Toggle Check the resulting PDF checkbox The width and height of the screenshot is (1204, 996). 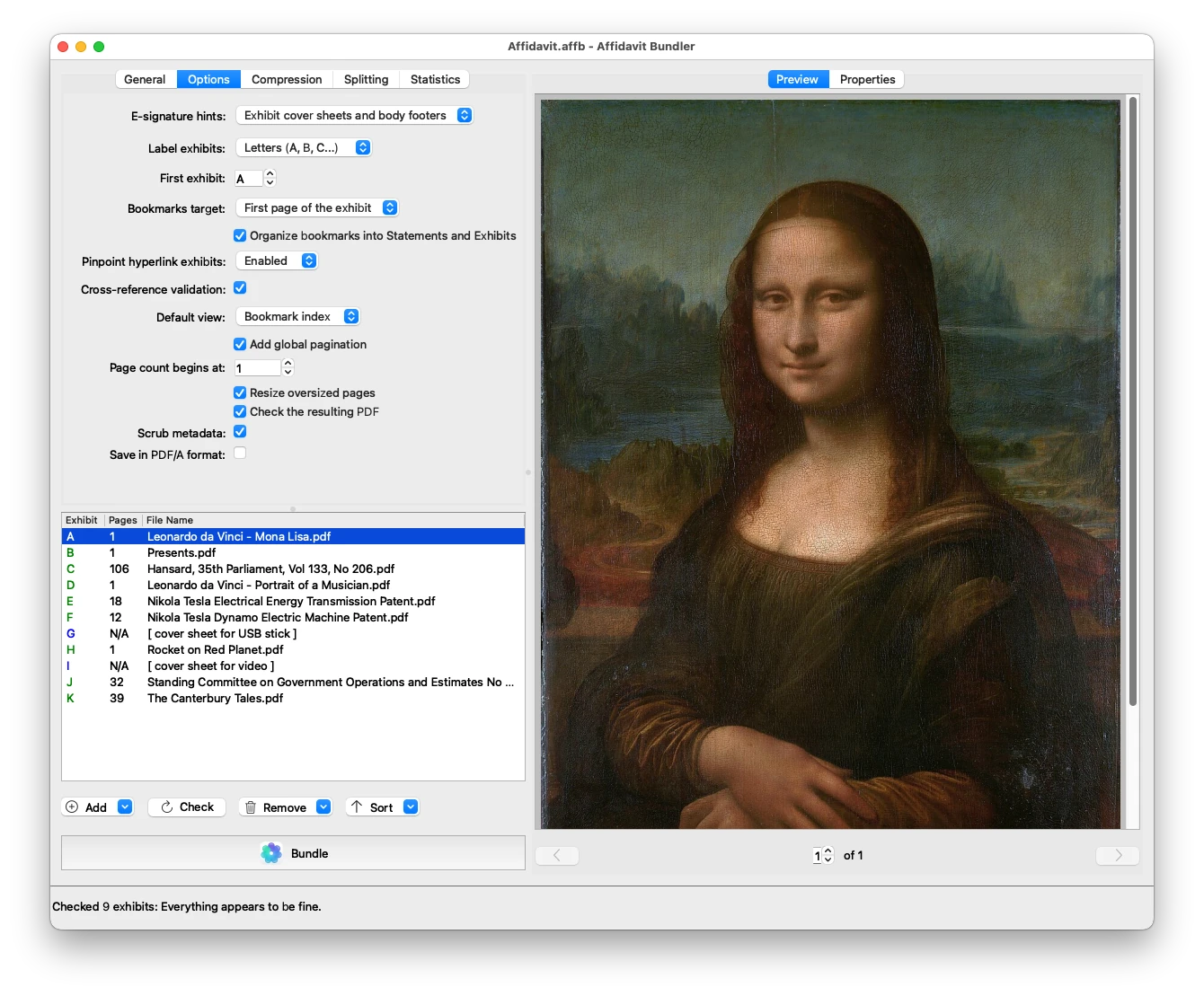click(240, 412)
